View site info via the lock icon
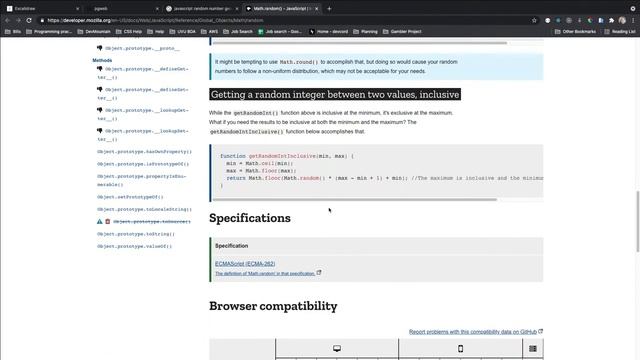 [x=42, y=20]
